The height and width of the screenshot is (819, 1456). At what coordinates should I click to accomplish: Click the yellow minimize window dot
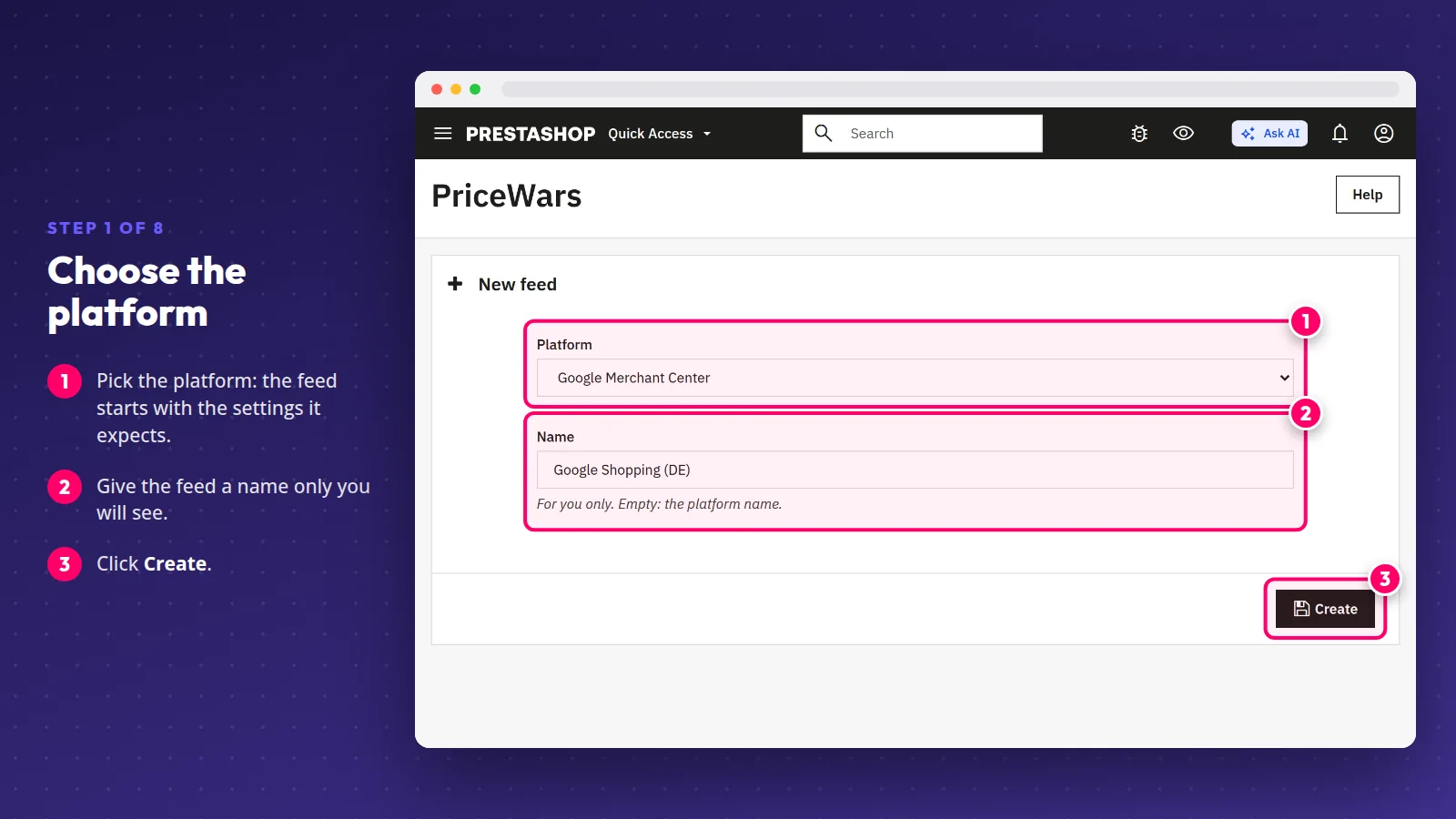coord(456,89)
